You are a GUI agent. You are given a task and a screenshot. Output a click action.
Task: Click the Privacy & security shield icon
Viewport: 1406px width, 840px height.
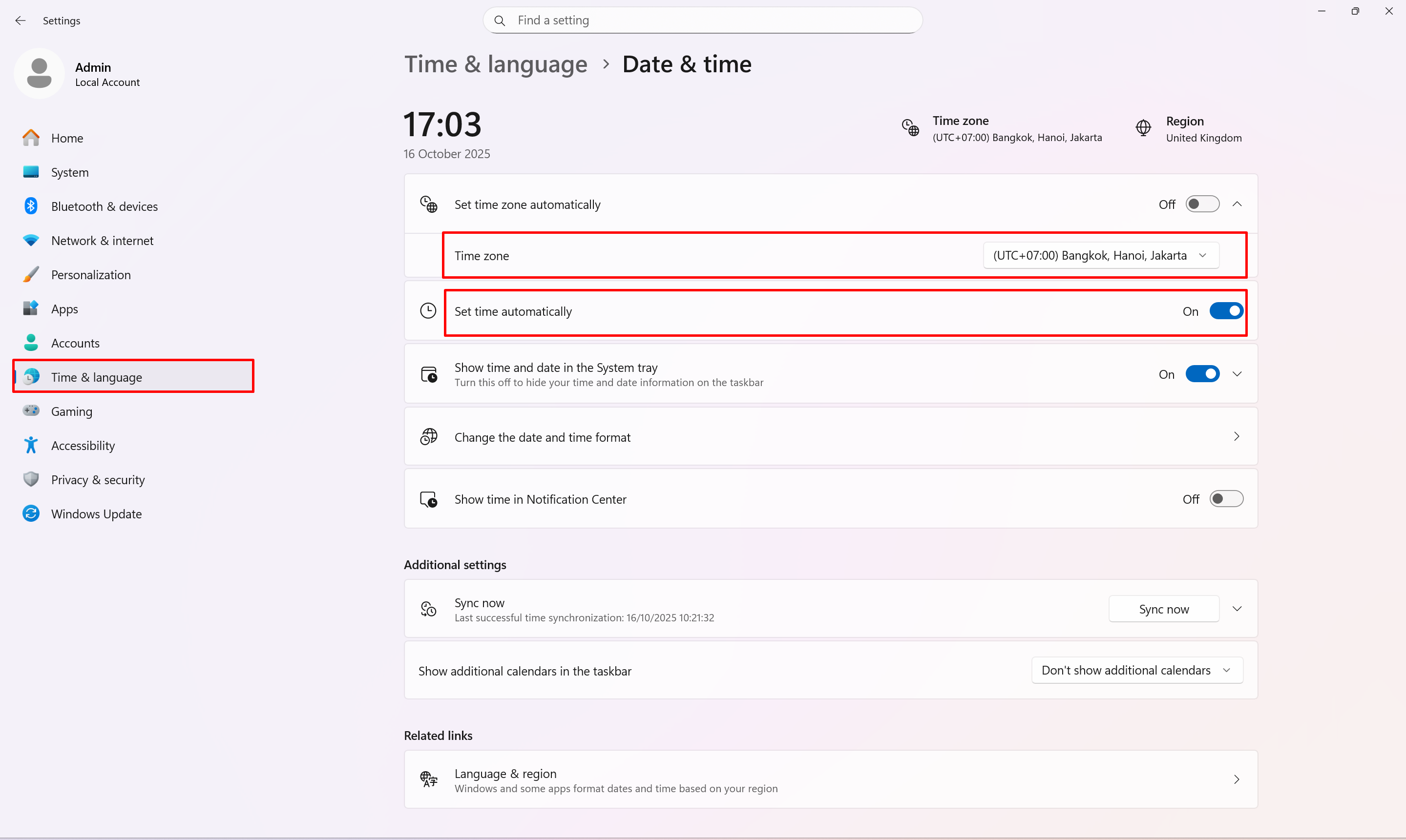coord(31,479)
